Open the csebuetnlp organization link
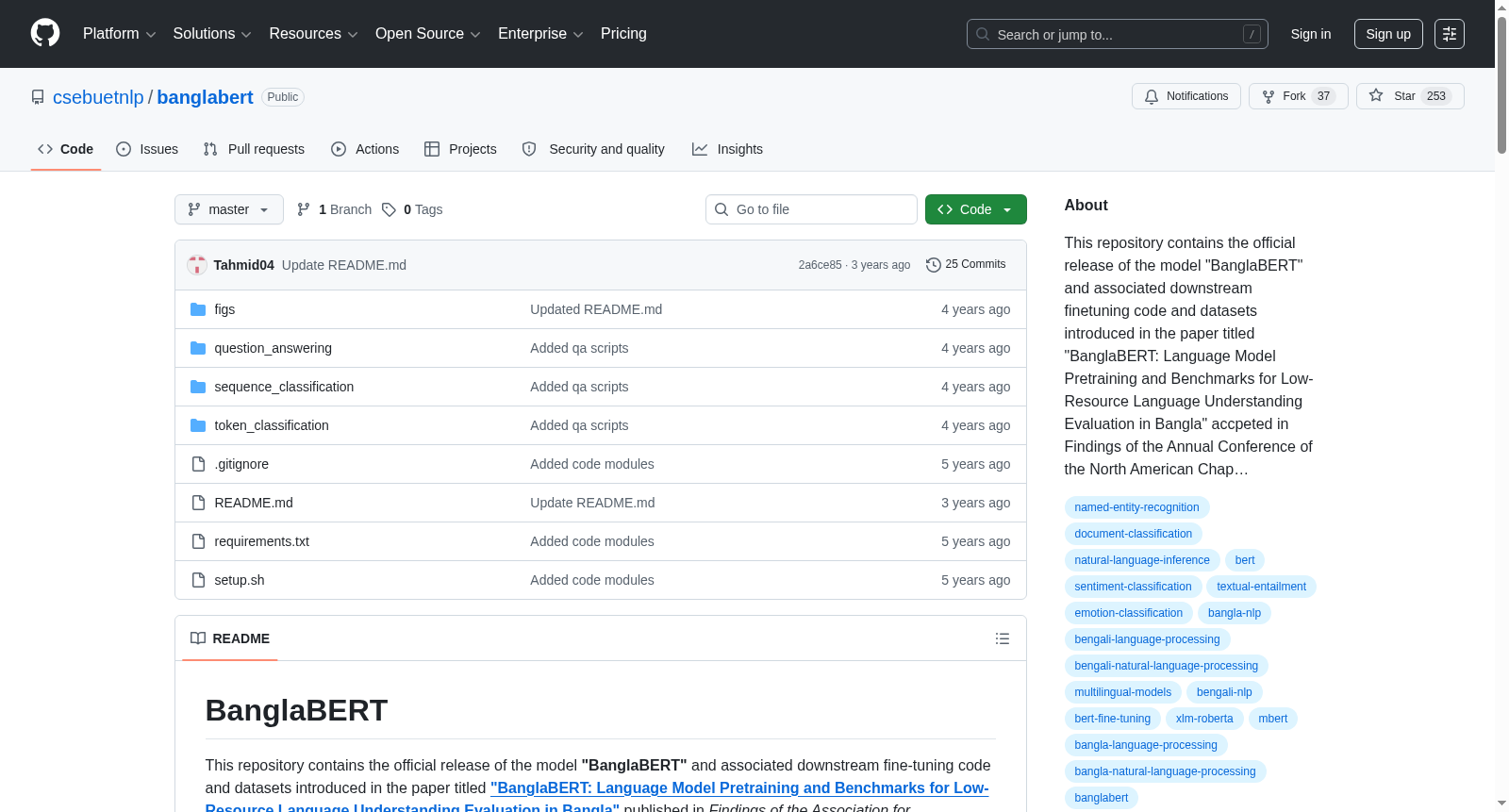Image resolution: width=1509 pixels, height=812 pixels. coord(98,97)
